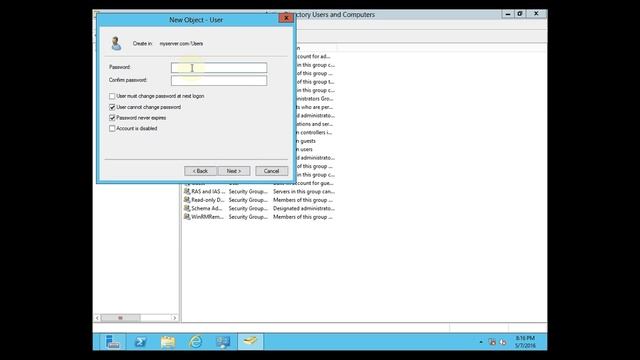
Task: Select the 'WinRMRem...' group icon
Action: tap(187, 217)
